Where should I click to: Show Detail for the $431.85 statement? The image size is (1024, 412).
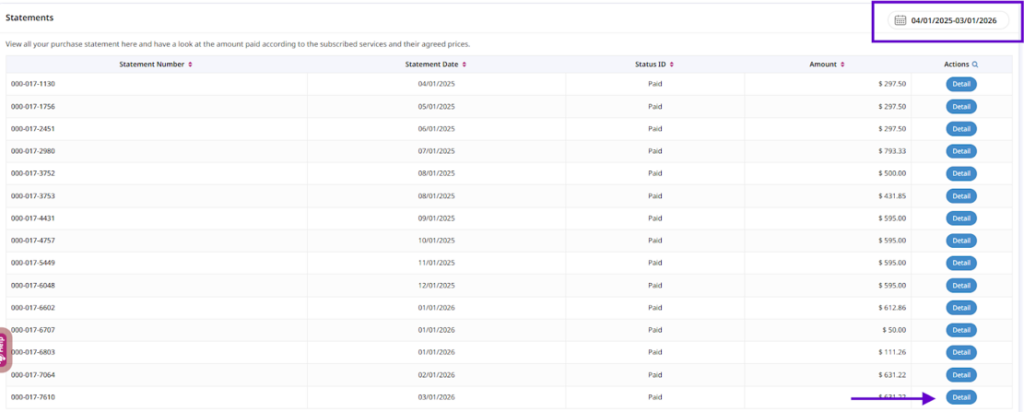(961, 196)
